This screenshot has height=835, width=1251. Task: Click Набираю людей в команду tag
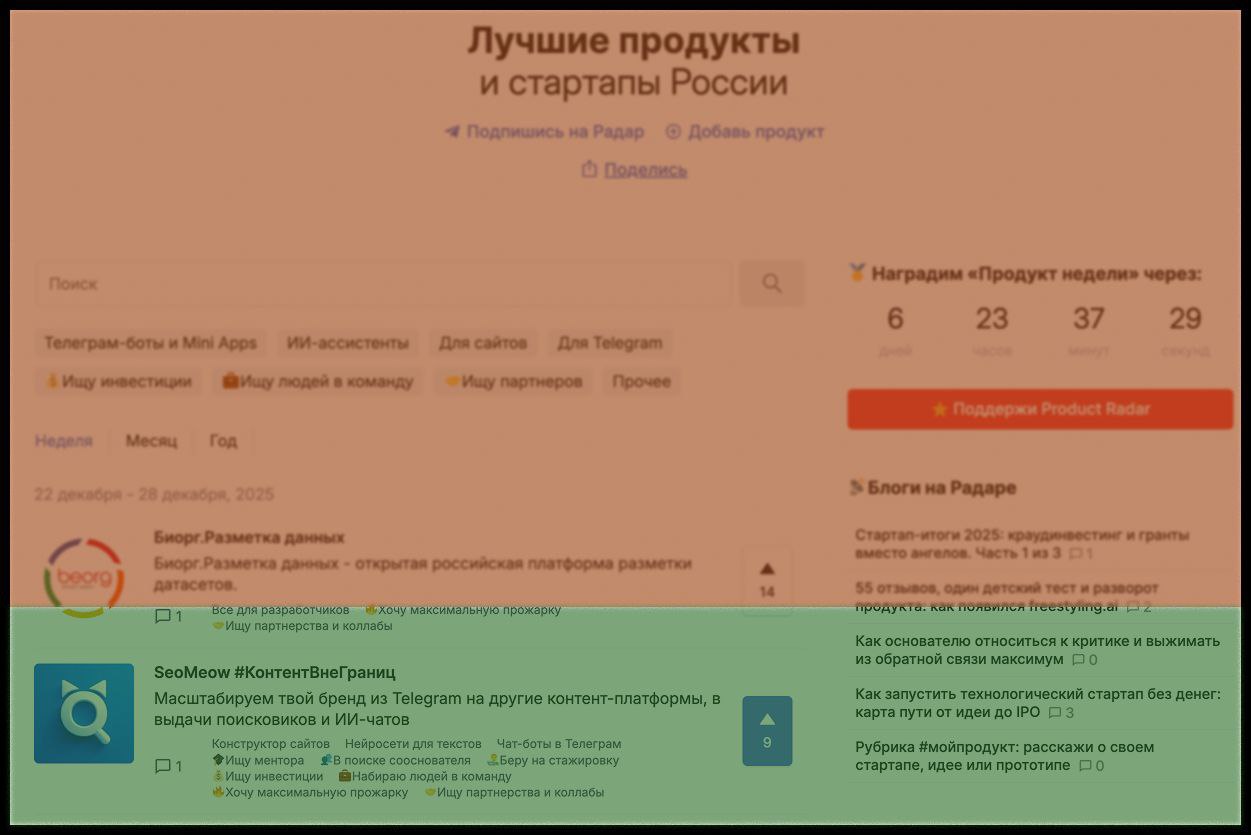tap(425, 776)
